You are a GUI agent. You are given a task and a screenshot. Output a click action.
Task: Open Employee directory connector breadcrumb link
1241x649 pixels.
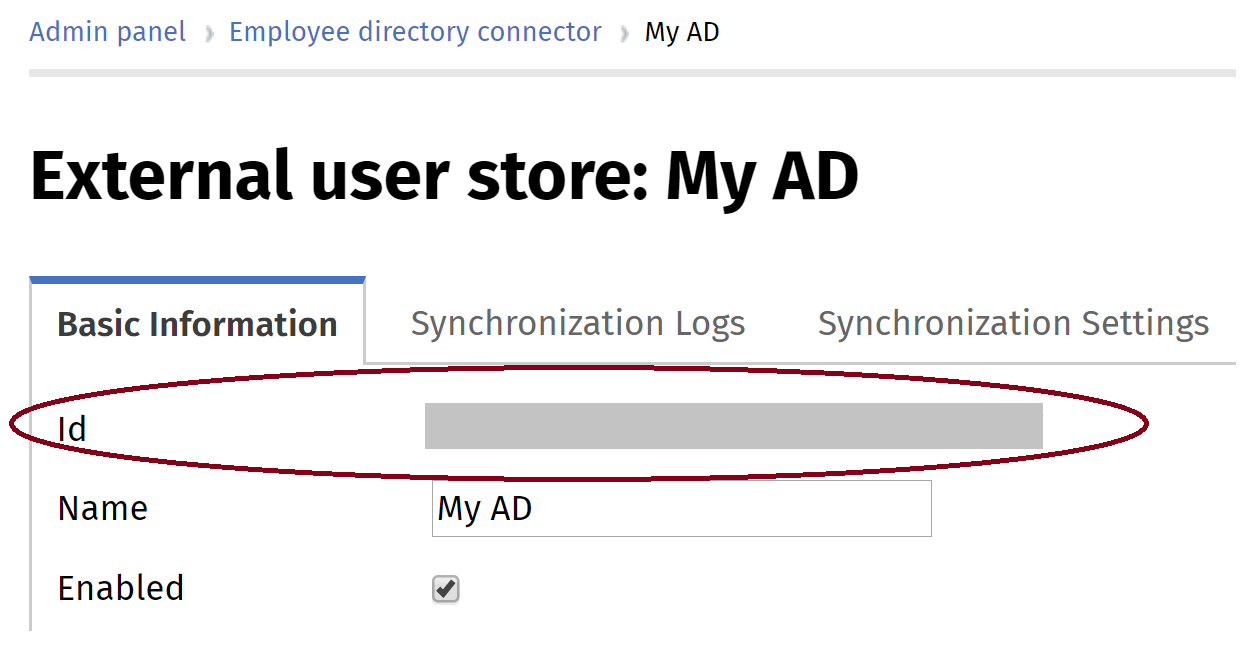[x=415, y=31]
